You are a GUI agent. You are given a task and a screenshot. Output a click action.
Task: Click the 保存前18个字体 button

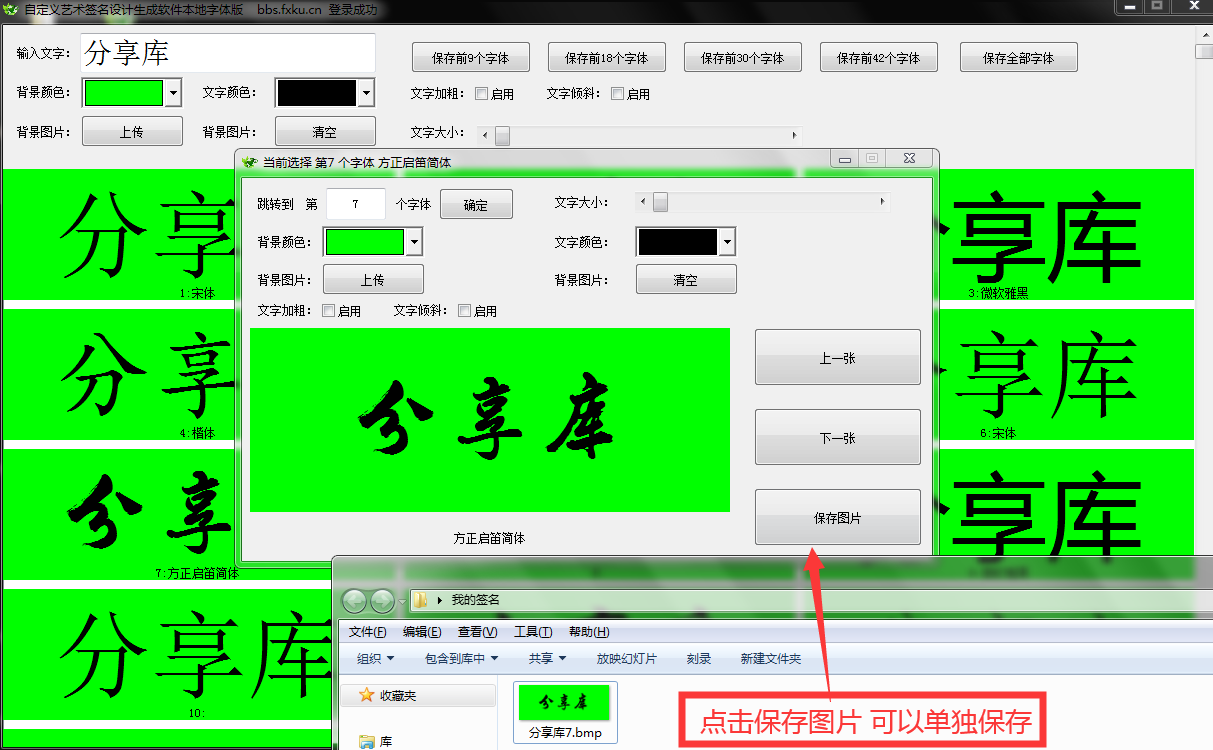tap(606, 58)
